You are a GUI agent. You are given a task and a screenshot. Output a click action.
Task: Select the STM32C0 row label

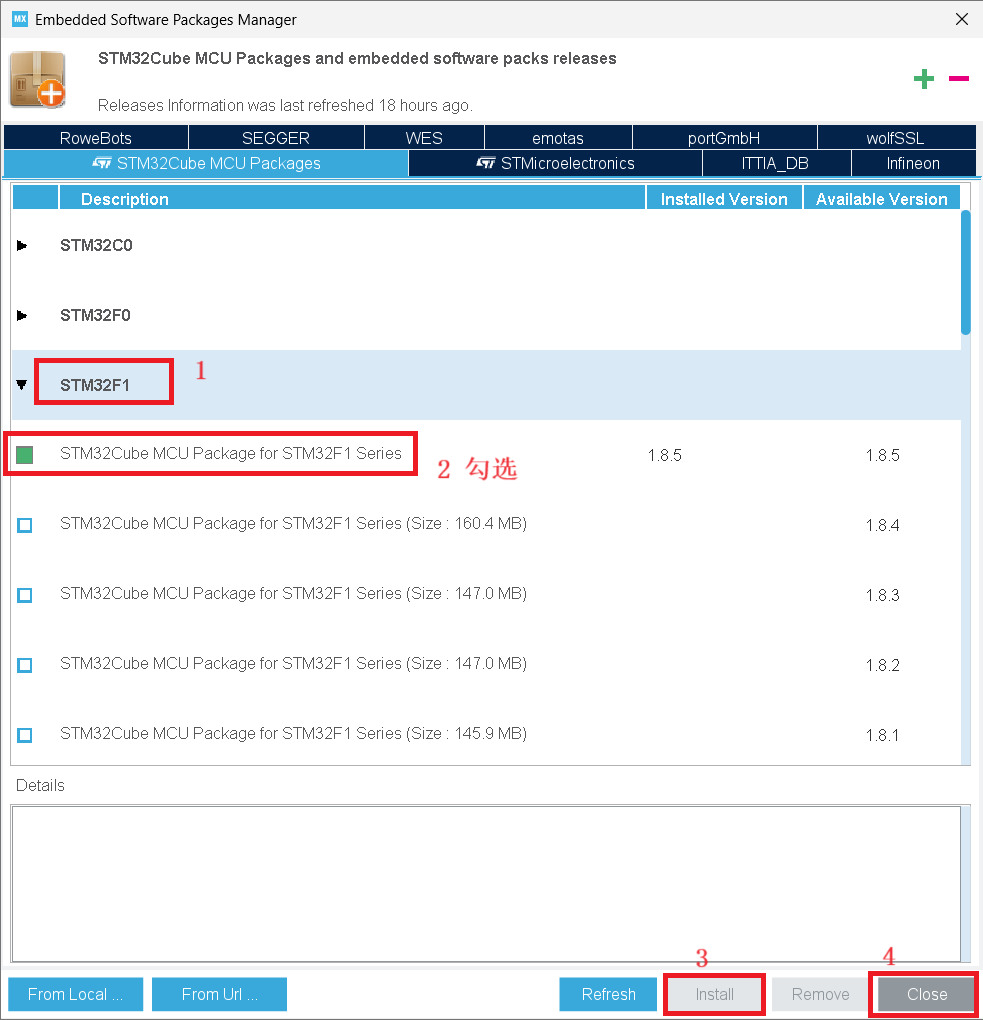pos(96,245)
